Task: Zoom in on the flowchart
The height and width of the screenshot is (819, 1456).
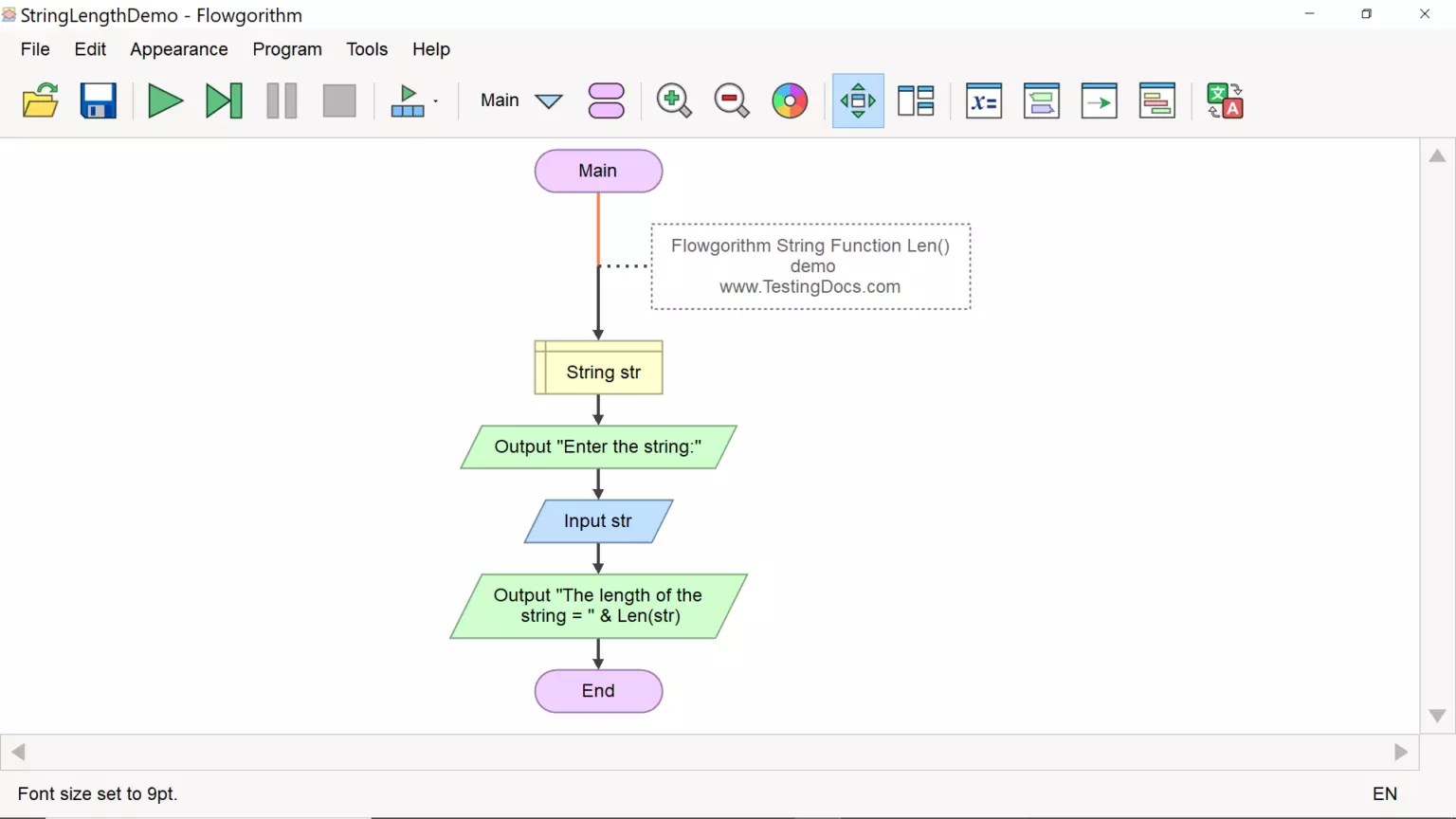Action: pyautogui.click(x=674, y=100)
